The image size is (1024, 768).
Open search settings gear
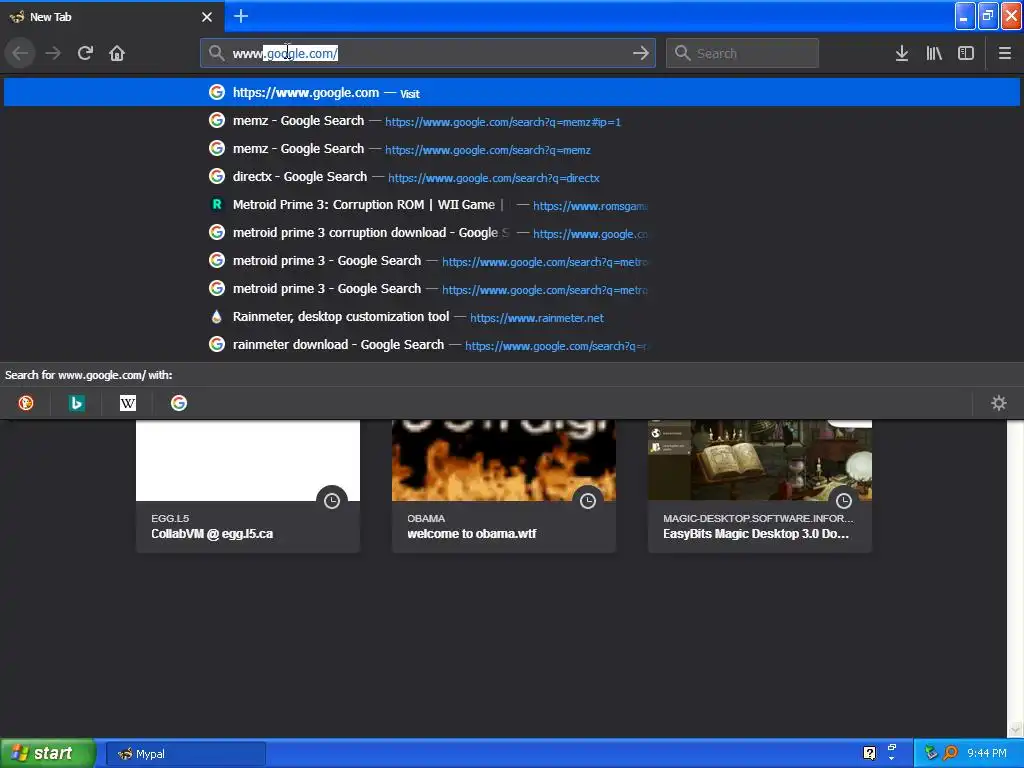[999, 403]
